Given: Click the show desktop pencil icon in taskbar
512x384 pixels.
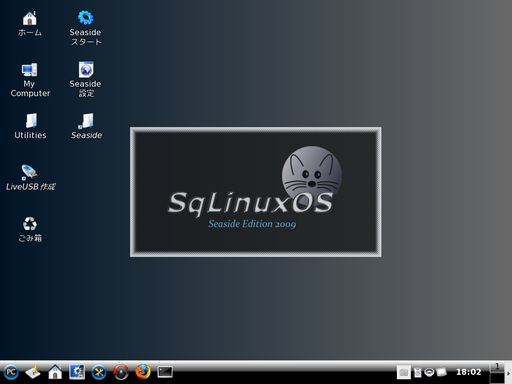Looking at the screenshot, I should (x=33, y=372).
